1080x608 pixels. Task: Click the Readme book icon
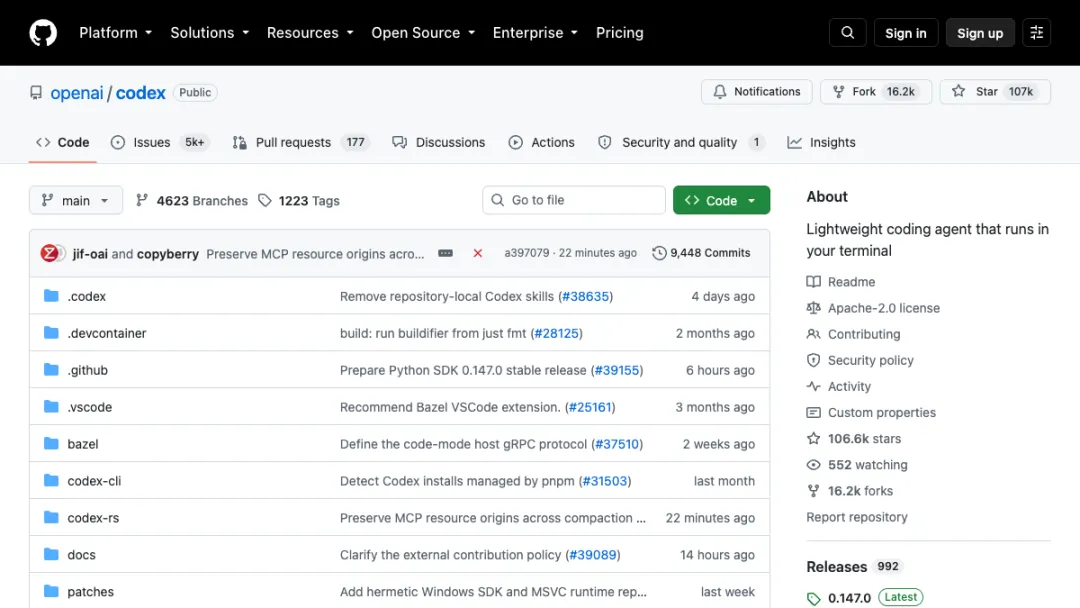(x=813, y=282)
